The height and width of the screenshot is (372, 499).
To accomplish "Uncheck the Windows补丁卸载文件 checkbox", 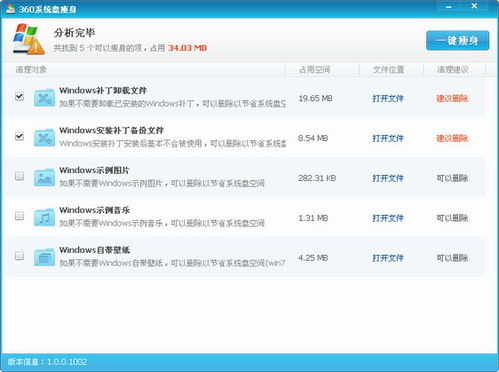I will pyautogui.click(x=19, y=96).
